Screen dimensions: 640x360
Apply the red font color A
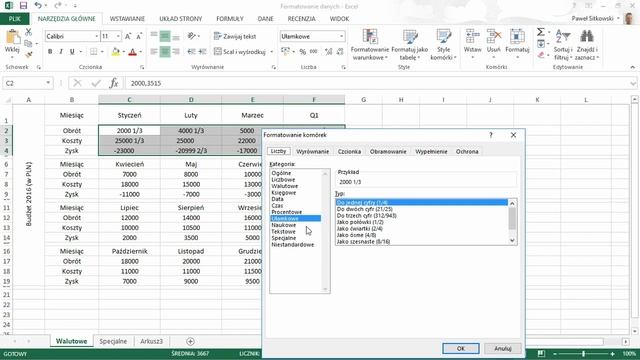click(132, 52)
